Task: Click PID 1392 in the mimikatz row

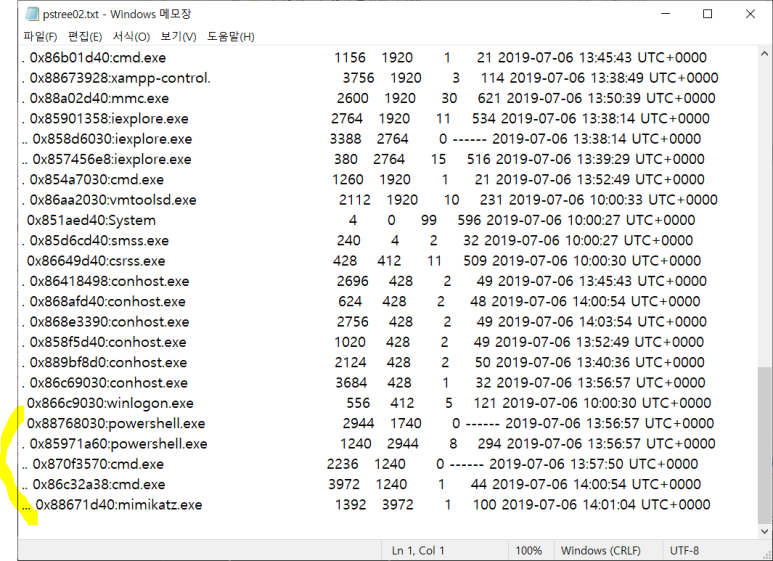Action: click(x=351, y=504)
